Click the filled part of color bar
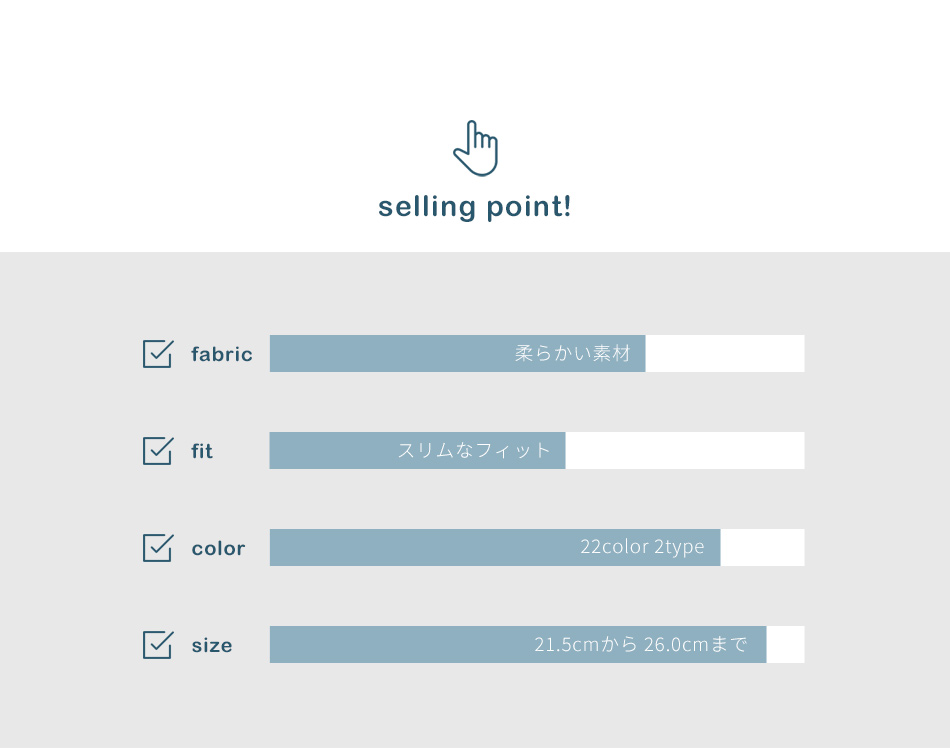The width and height of the screenshot is (950, 748). tap(495, 547)
